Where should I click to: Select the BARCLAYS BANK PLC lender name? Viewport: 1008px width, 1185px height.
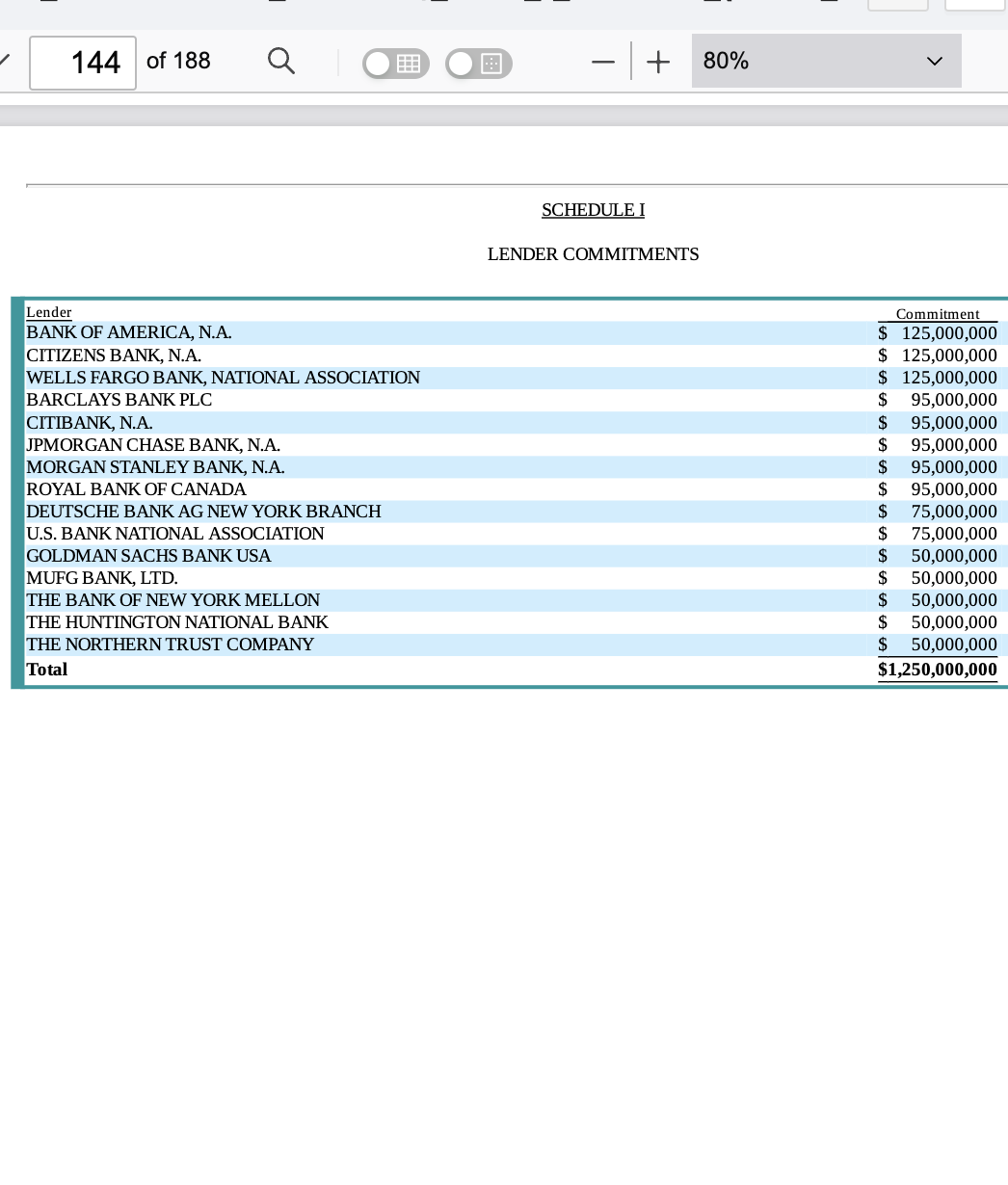(119, 400)
